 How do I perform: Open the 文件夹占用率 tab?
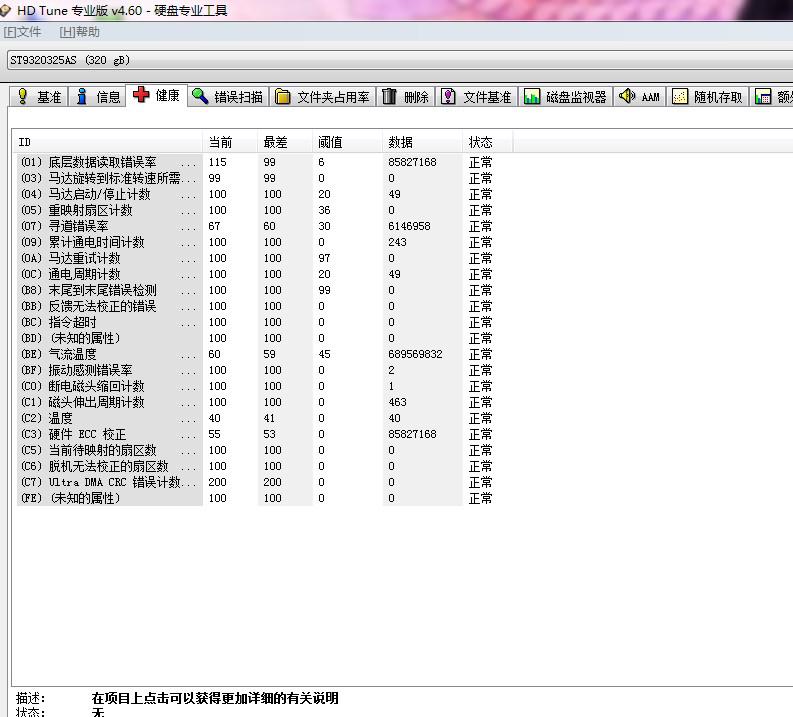(x=322, y=97)
